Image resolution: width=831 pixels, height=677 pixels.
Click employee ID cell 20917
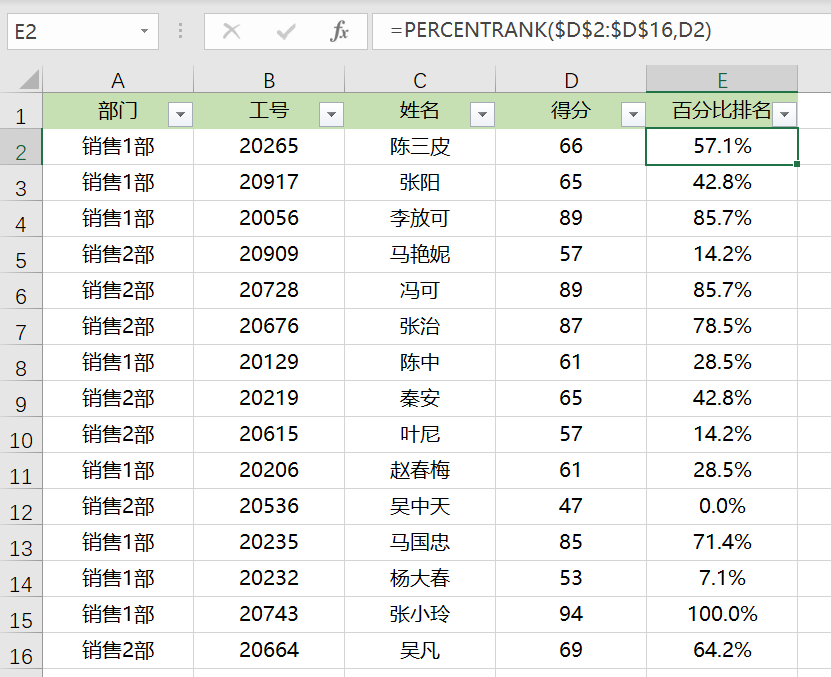coord(269,182)
